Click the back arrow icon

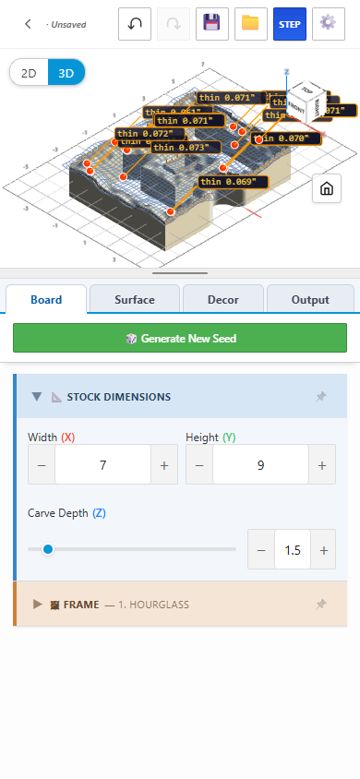click(28, 24)
